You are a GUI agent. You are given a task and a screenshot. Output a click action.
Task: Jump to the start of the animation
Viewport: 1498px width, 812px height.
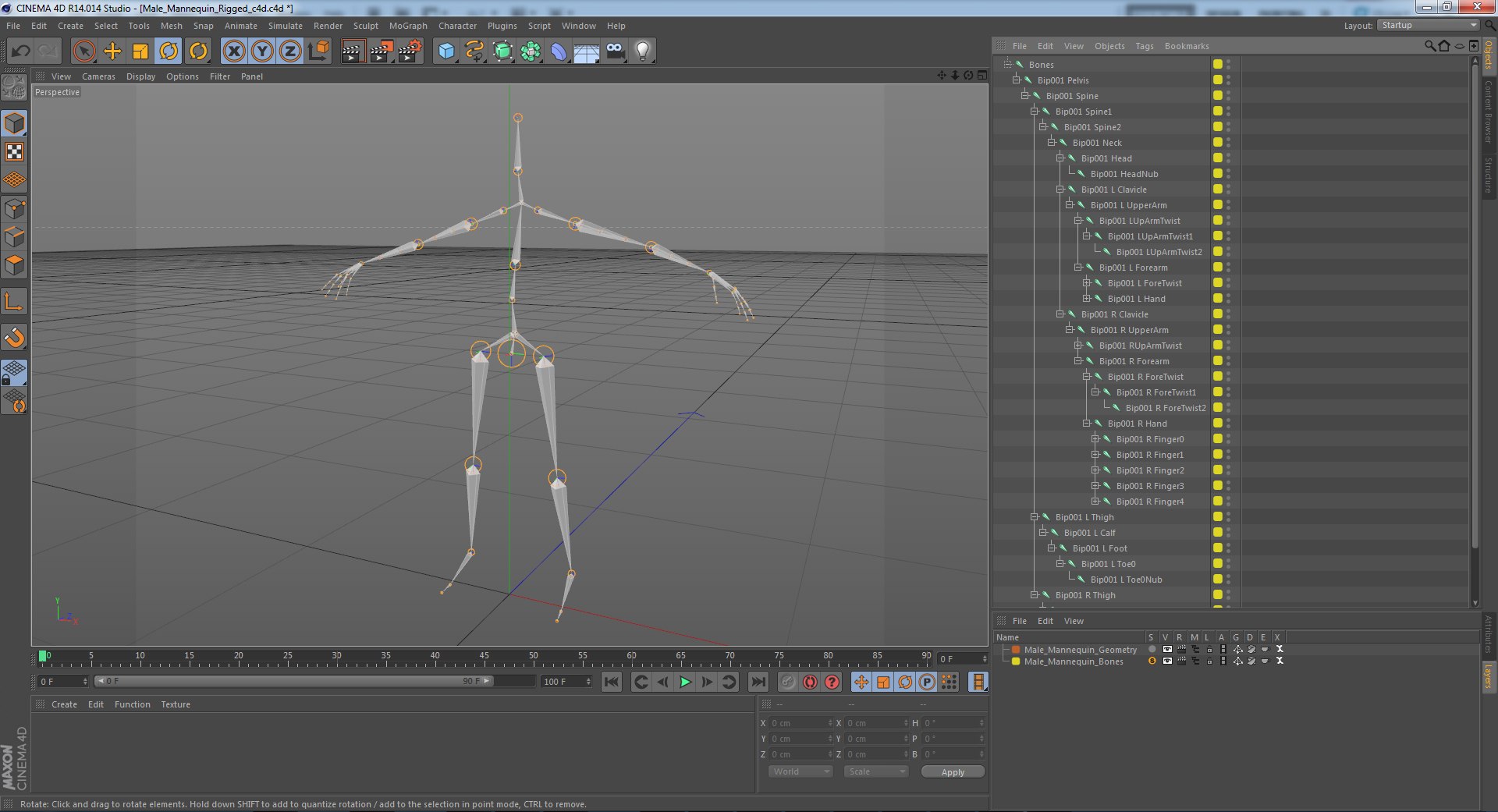(612, 682)
